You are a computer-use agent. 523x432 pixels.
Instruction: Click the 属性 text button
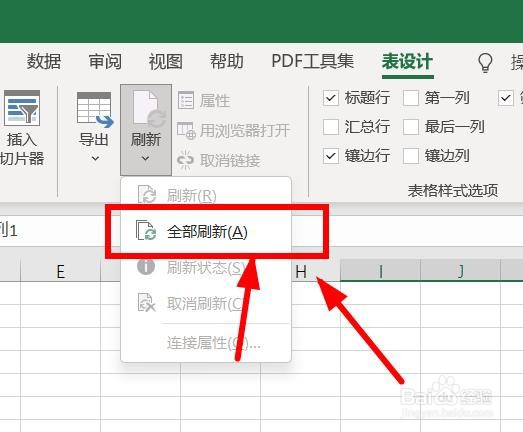point(215,100)
